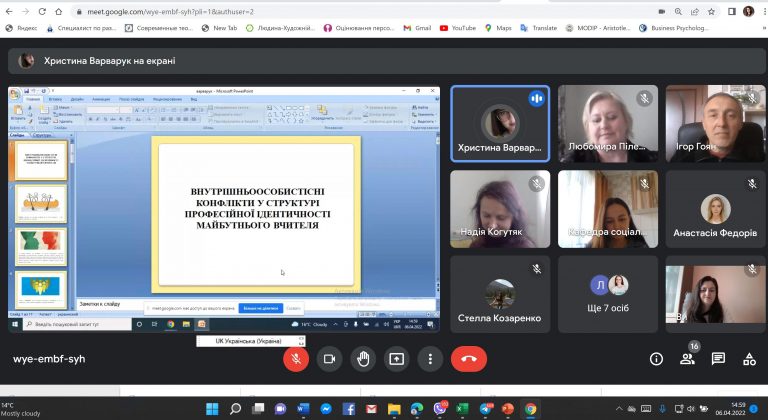Show the participants list panel
The image size is (768, 420).
pyautogui.click(x=687, y=359)
